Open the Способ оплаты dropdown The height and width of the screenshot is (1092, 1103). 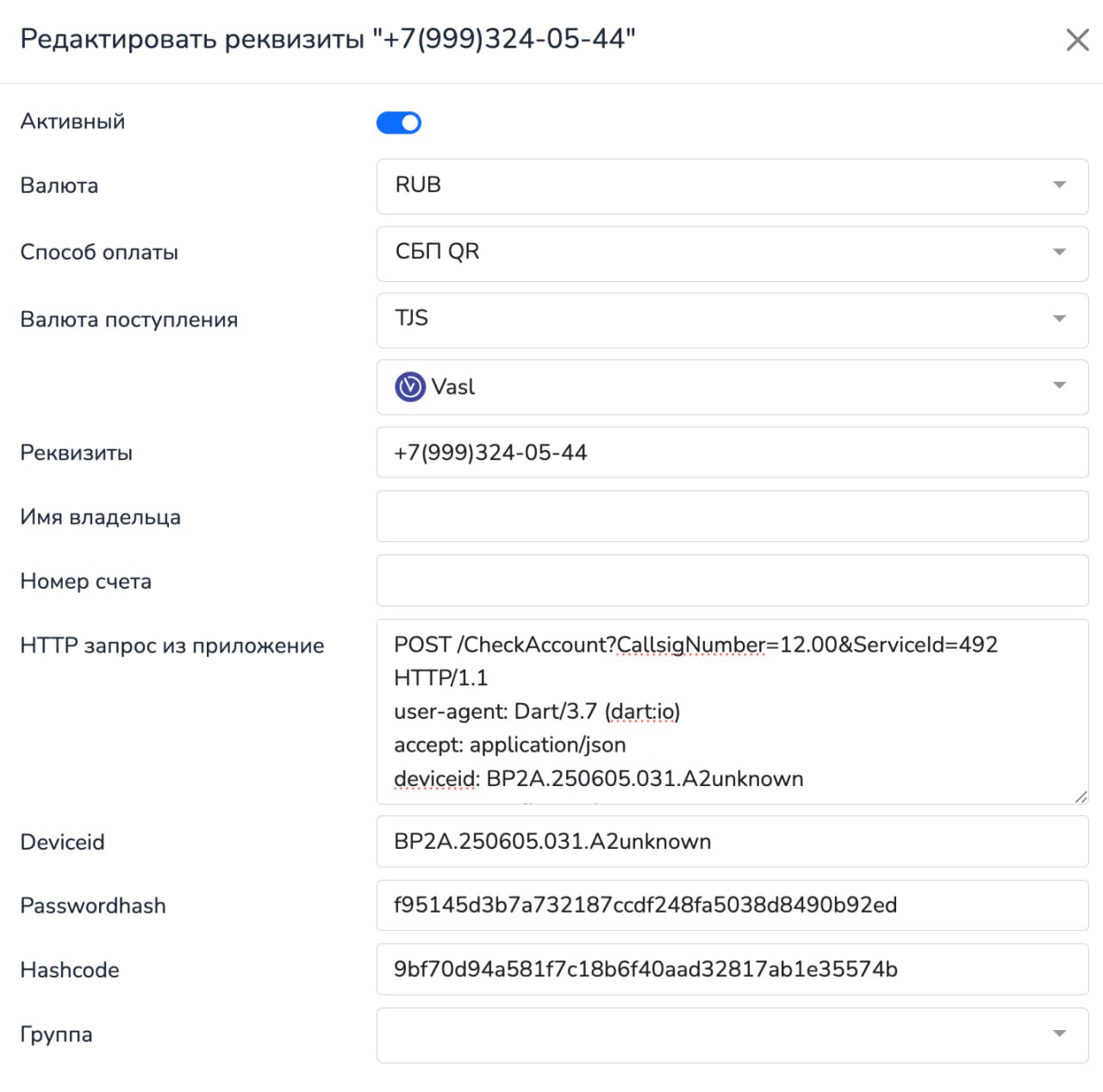pyautogui.click(x=731, y=253)
